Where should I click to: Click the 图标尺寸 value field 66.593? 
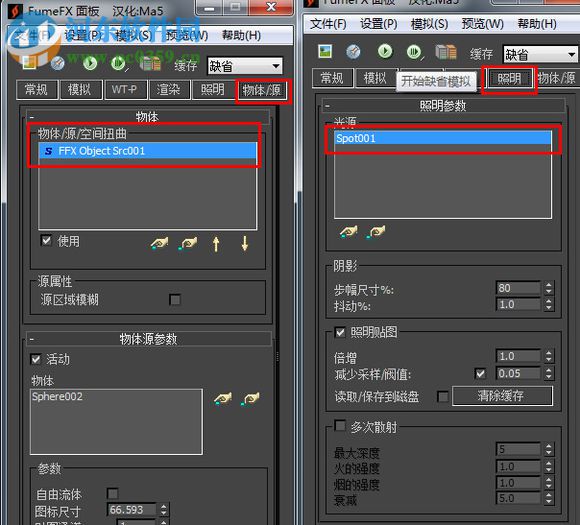point(132,510)
